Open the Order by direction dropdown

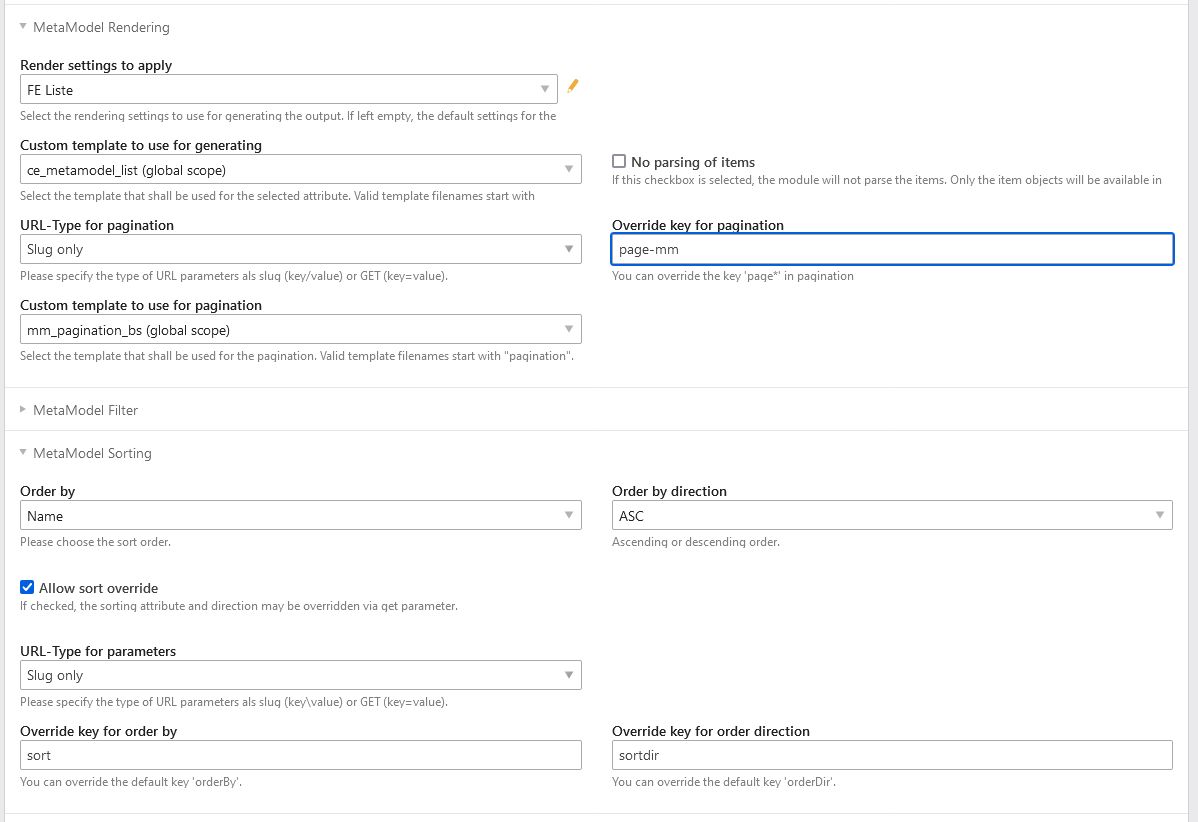pos(892,516)
